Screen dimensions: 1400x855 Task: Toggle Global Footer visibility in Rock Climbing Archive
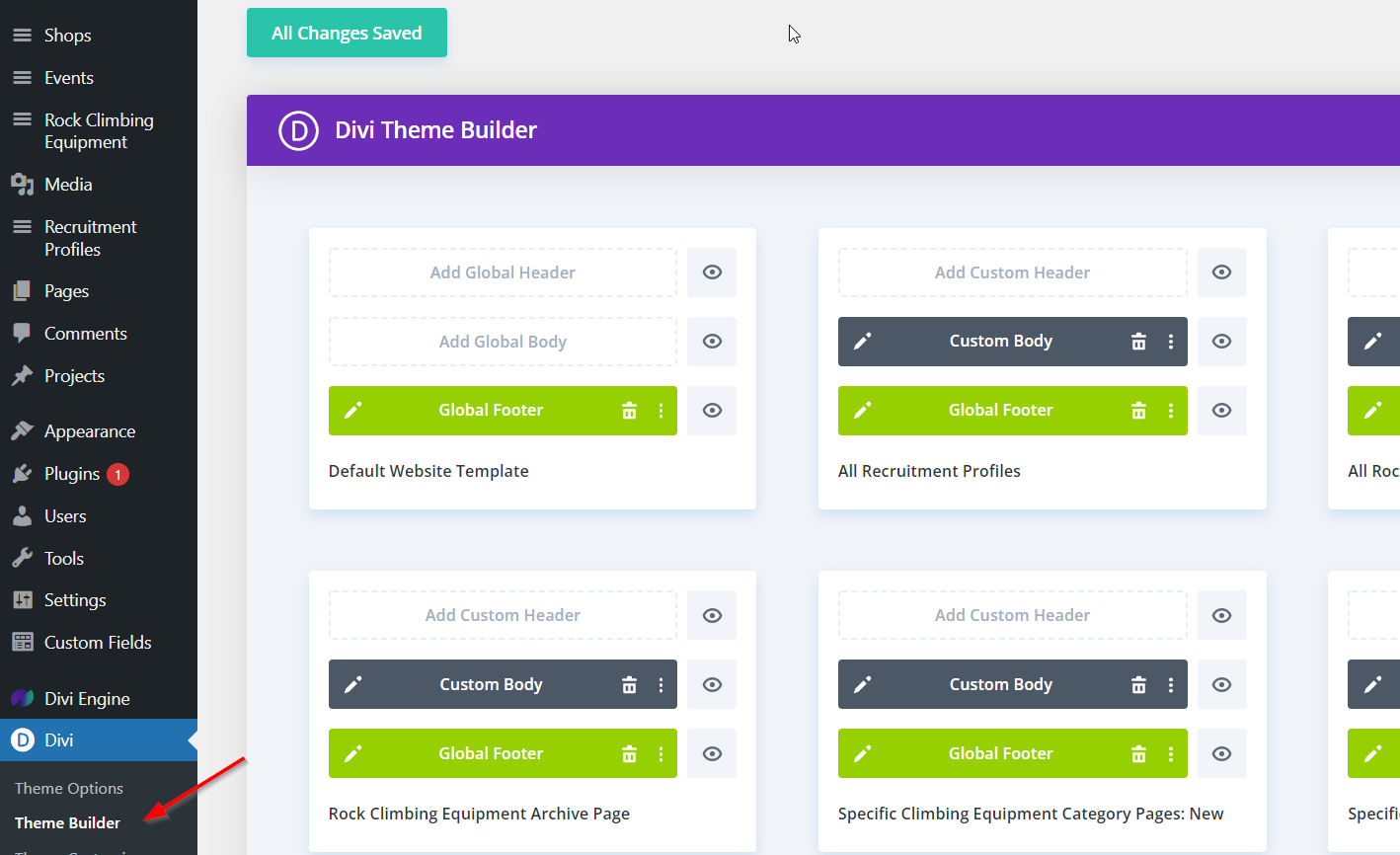click(x=712, y=754)
